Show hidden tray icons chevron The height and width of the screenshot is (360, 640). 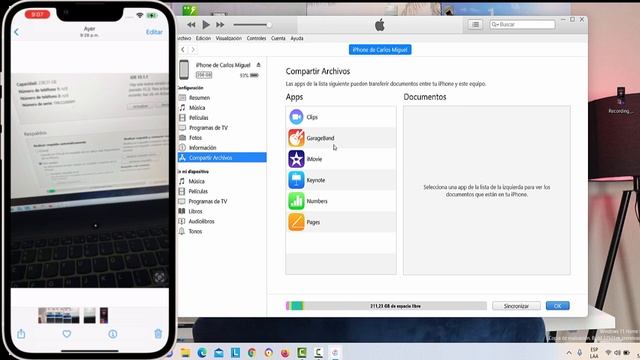pos(569,353)
